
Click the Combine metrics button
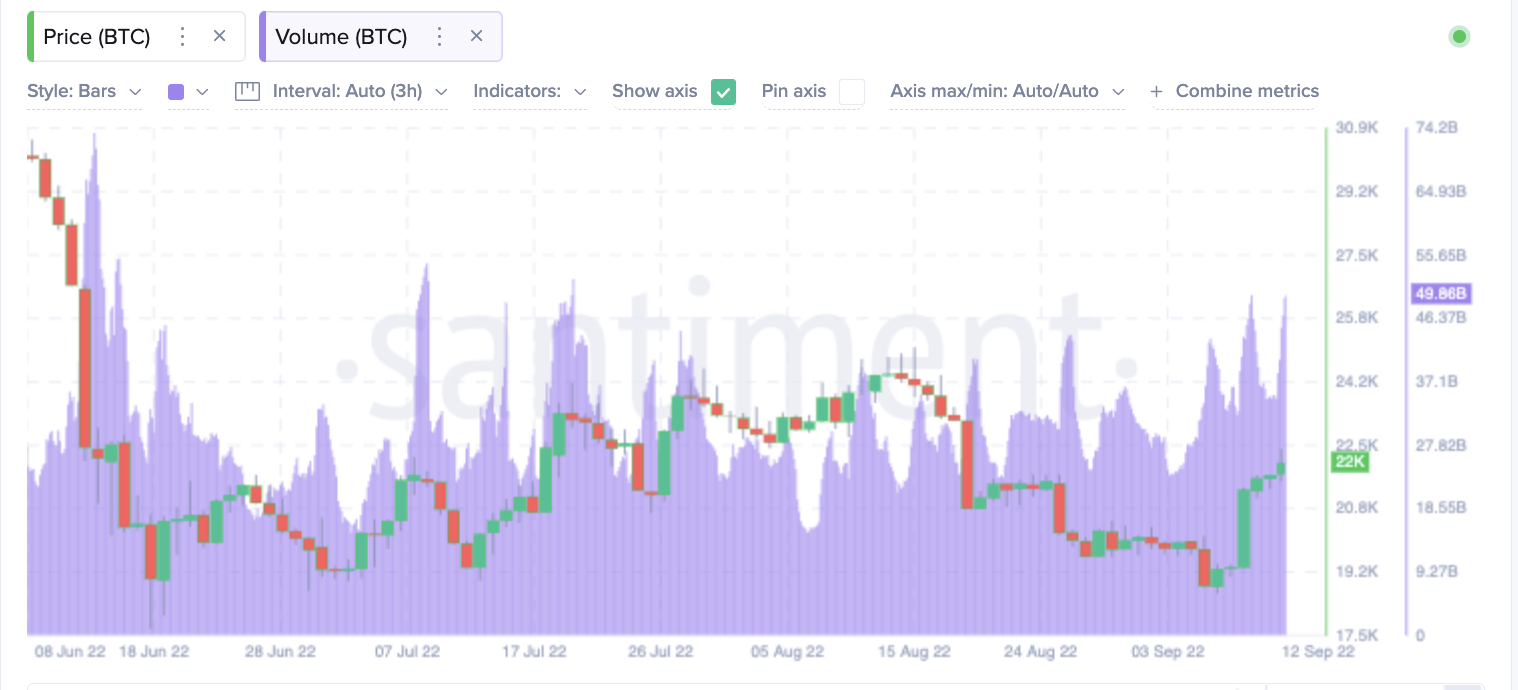1246,91
